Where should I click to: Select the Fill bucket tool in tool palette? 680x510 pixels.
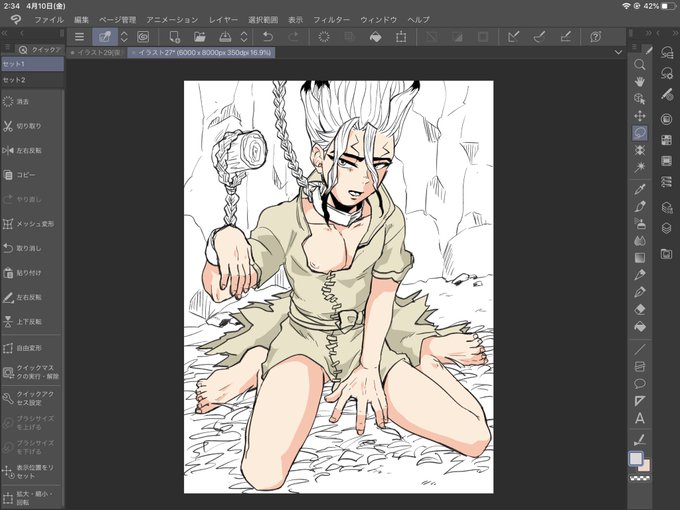coord(639,326)
